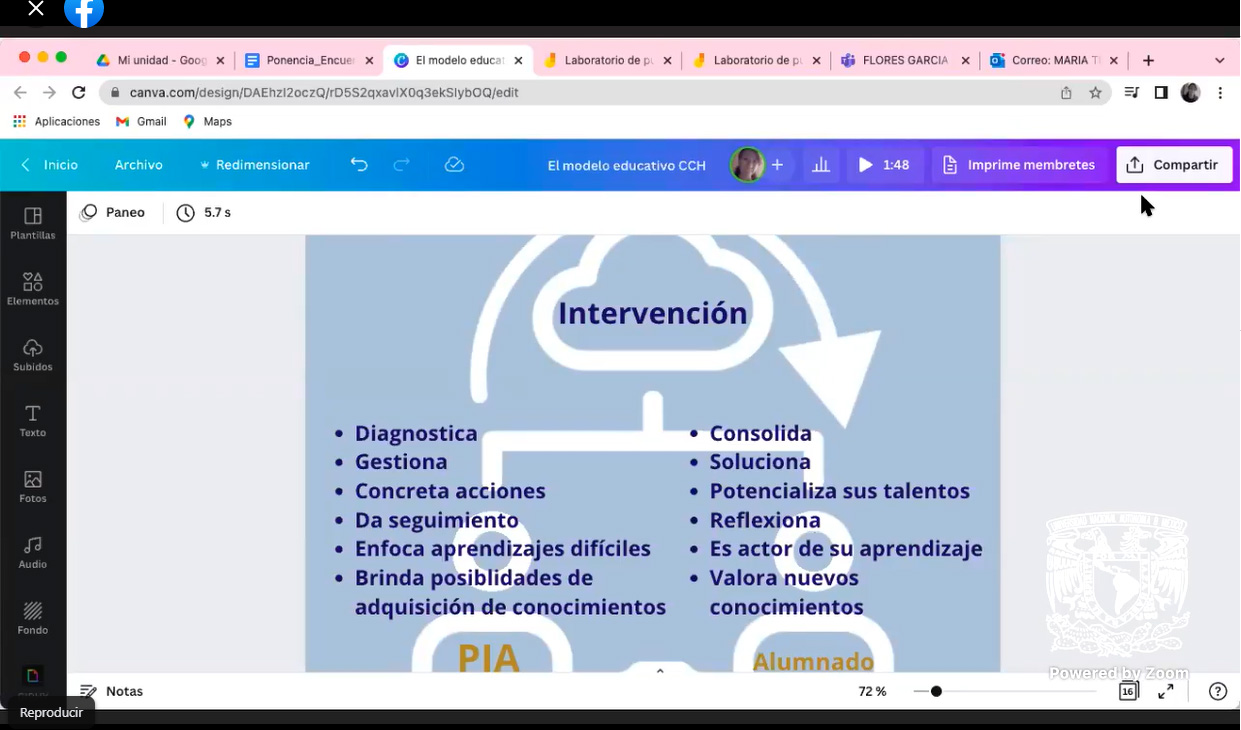Viewport: 1241px width, 730px height.
Task: Open the Plantillas panel in sidebar
Action: coord(33,223)
